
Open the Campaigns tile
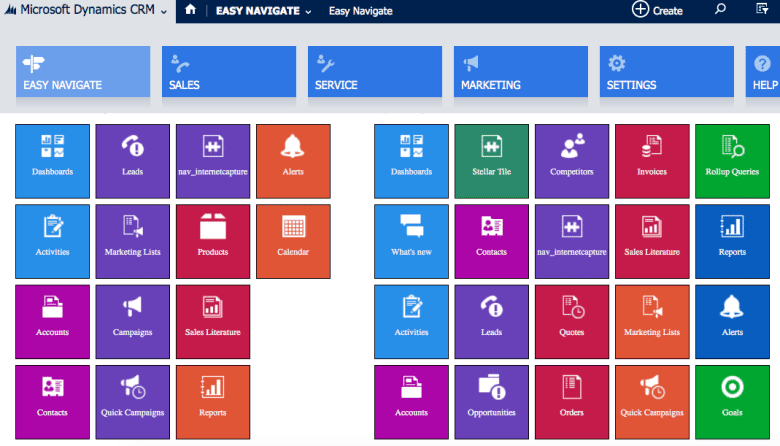coord(132,322)
